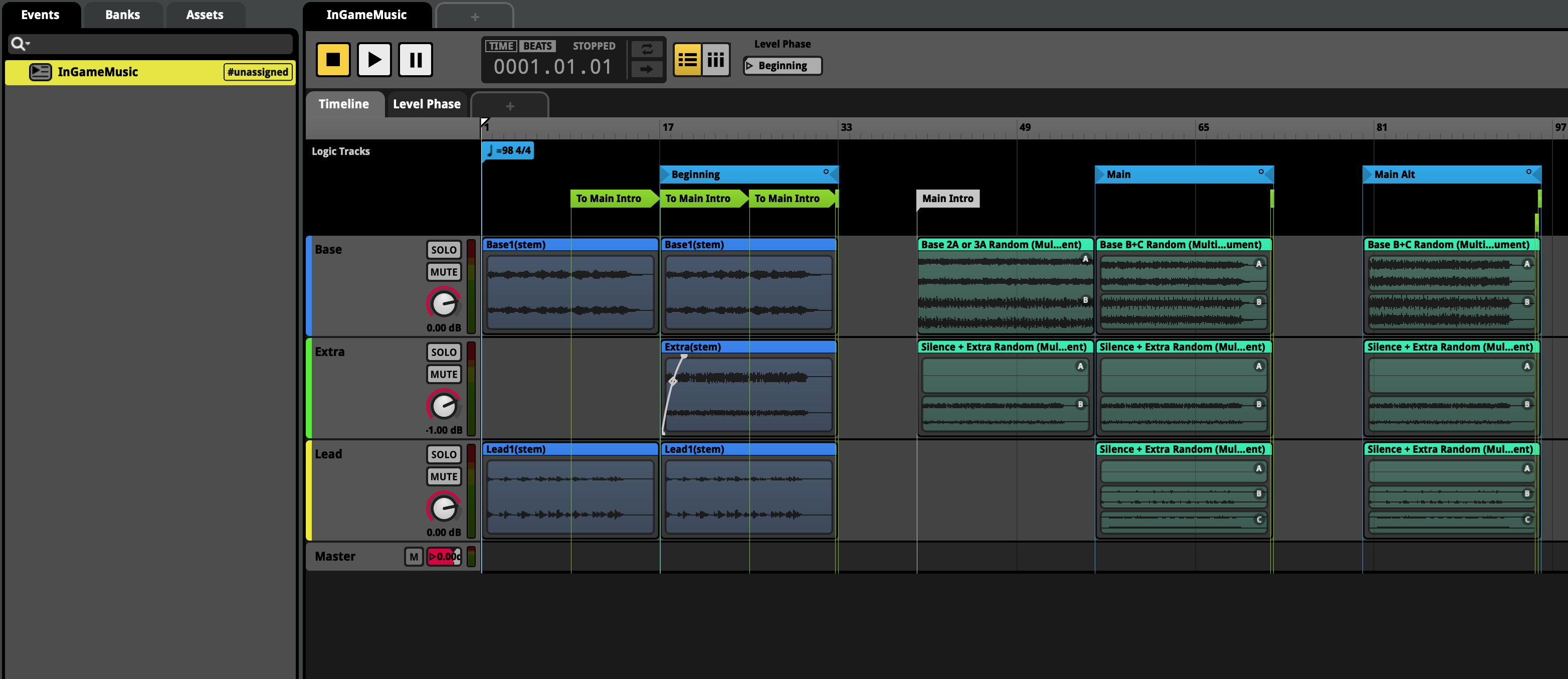Image resolution: width=1568 pixels, height=679 pixels.
Task: Select the Beginning loop region
Action: (749, 175)
